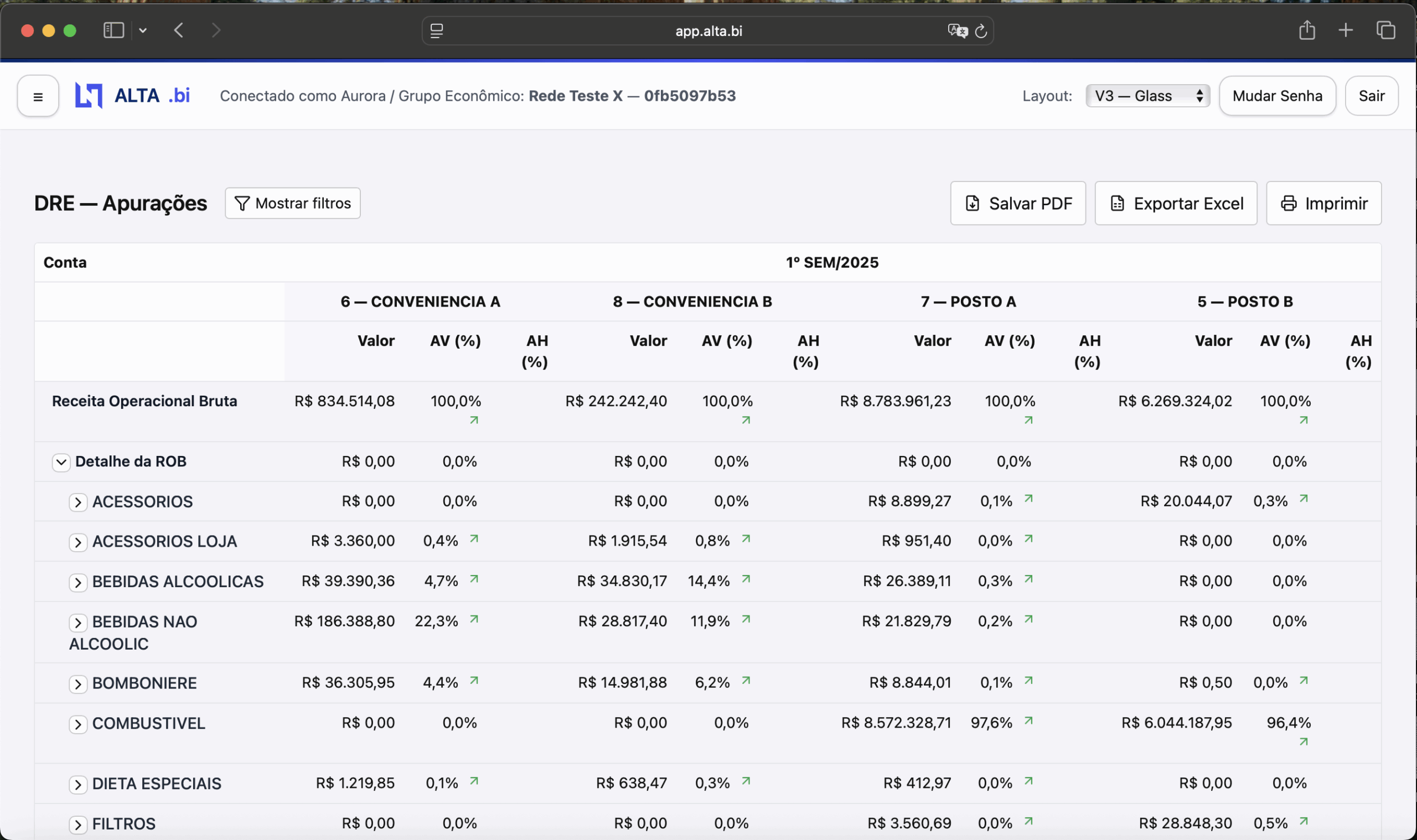Expand the COMBUSTIVEL row
Viewport: 1417px width, 840px height.
(78, 724)
